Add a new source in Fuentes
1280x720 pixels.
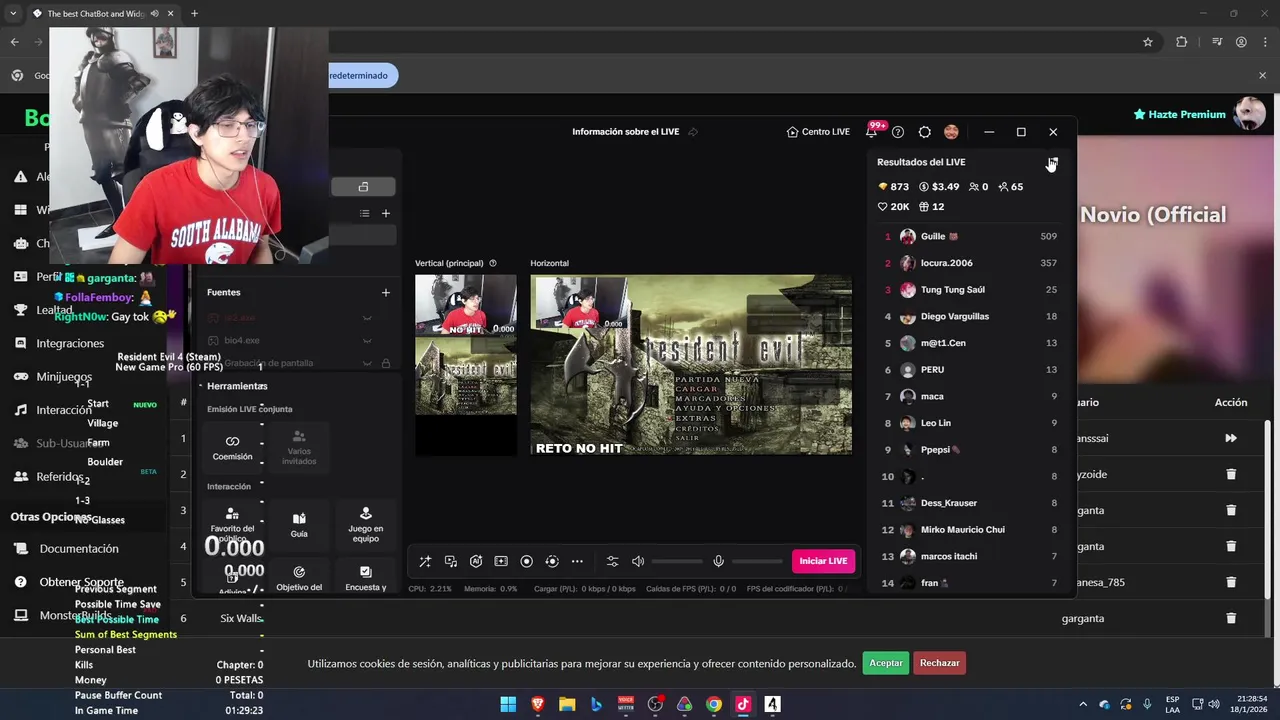tap(385, 292)
